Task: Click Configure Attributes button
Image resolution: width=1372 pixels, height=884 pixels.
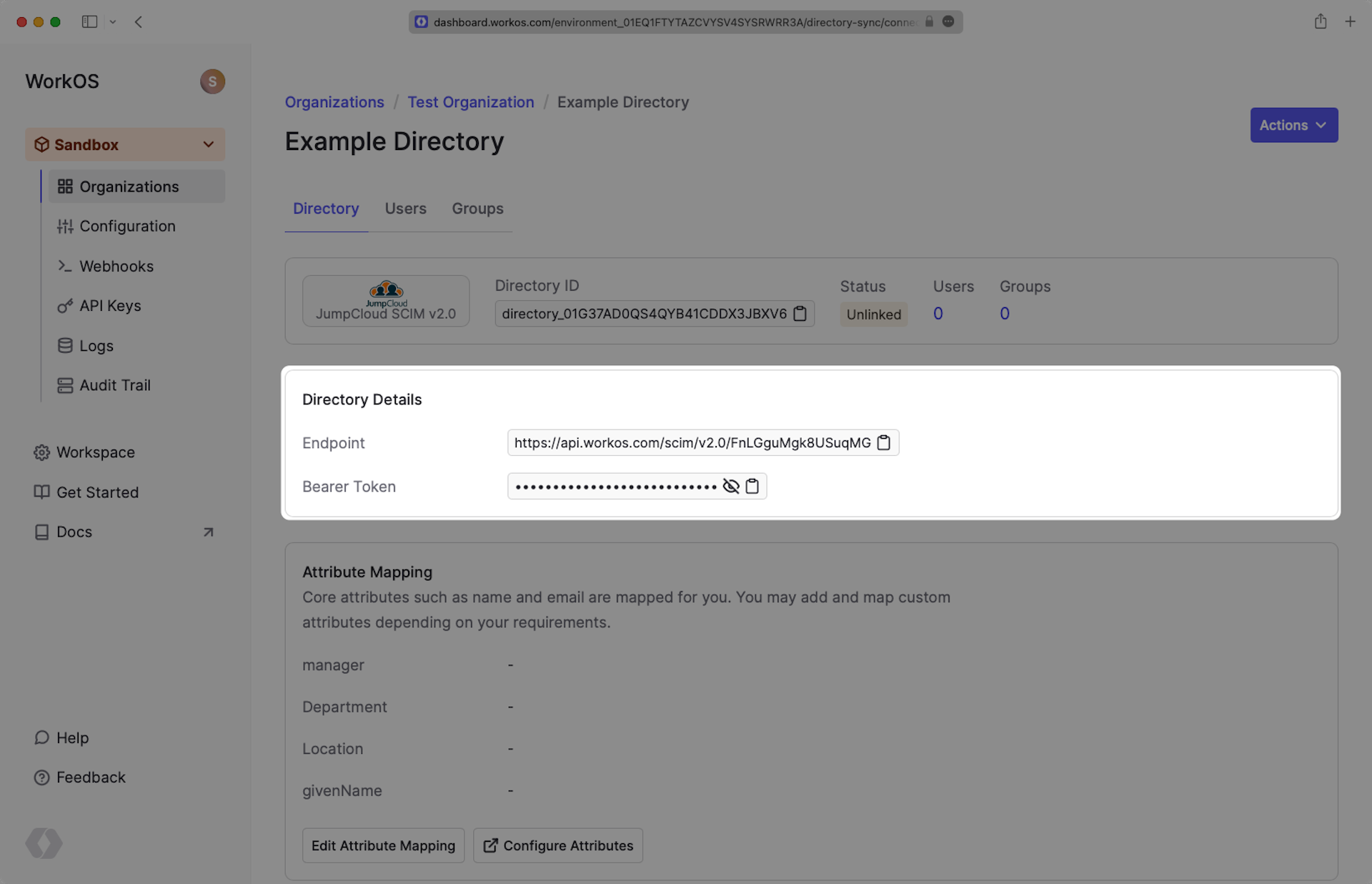Action: pyautogui.click(x=558, y=845)
